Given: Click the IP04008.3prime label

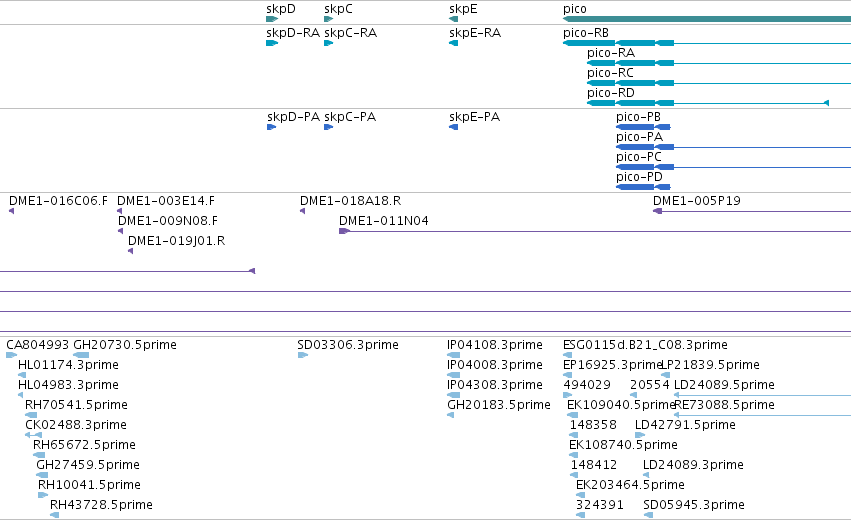Looking at the screenshot, I should [495, 365].
